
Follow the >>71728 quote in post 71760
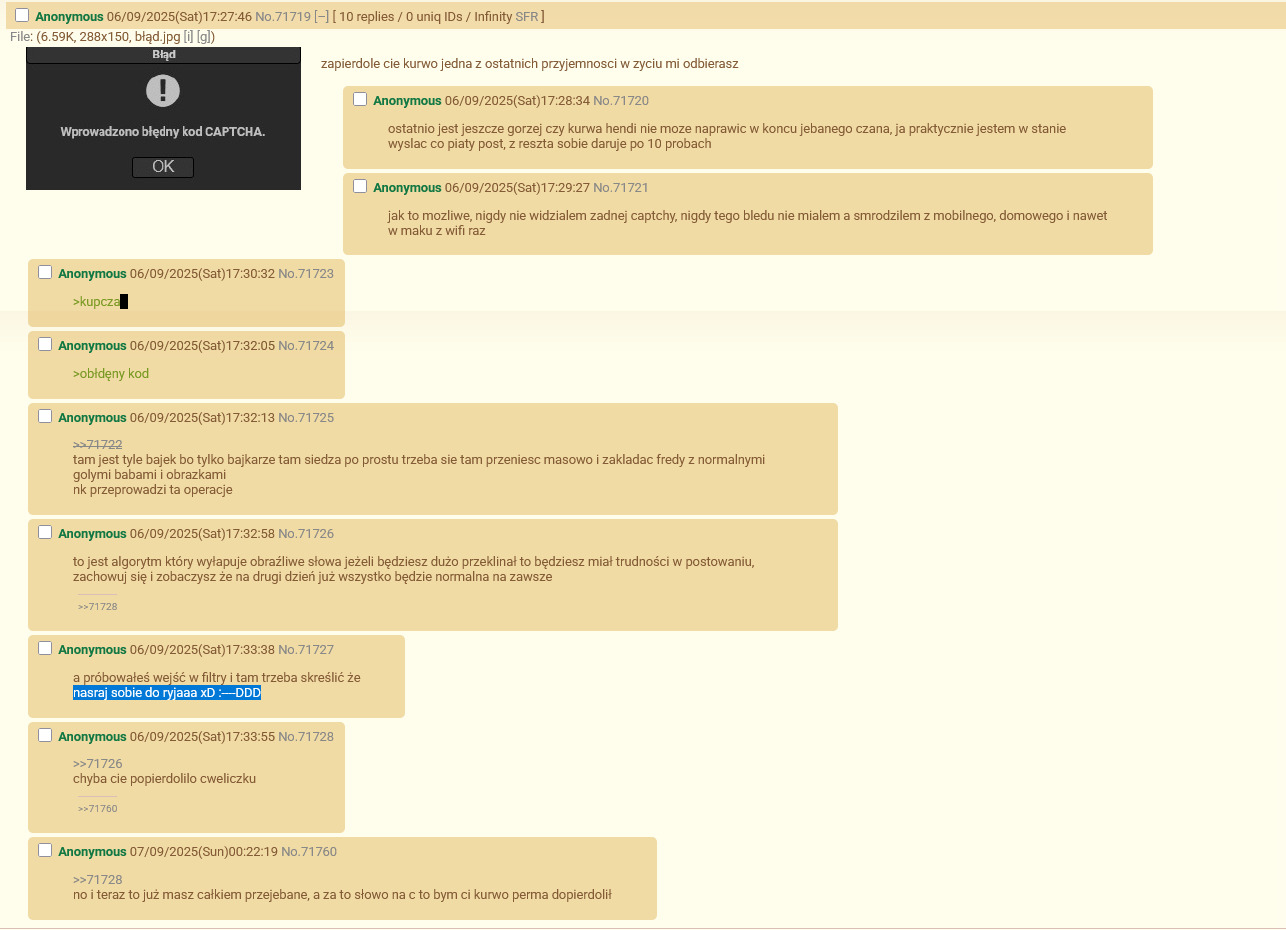click(98, 879)
